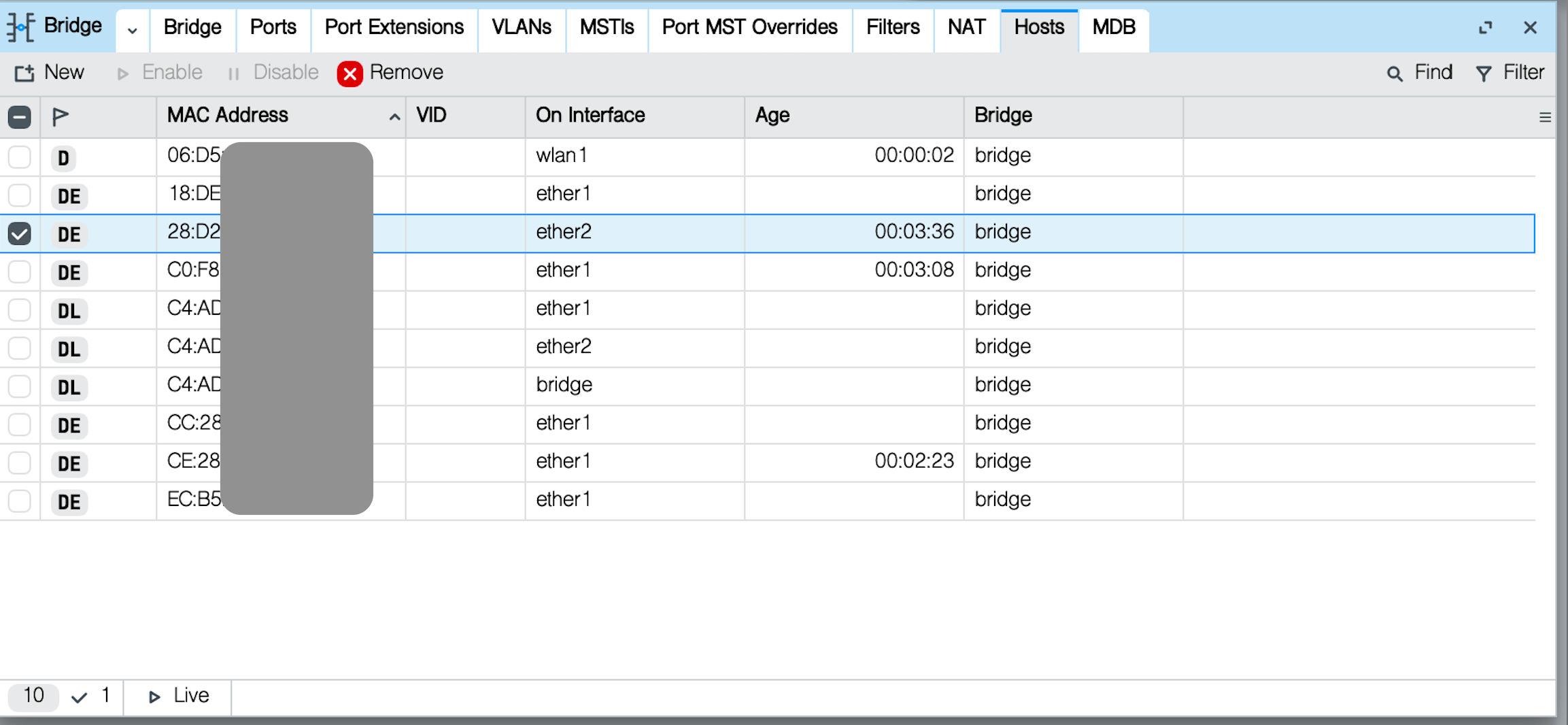Click the Filter funnel icon
Viewport: 1568px width, 725px height.
[1484, 73]
